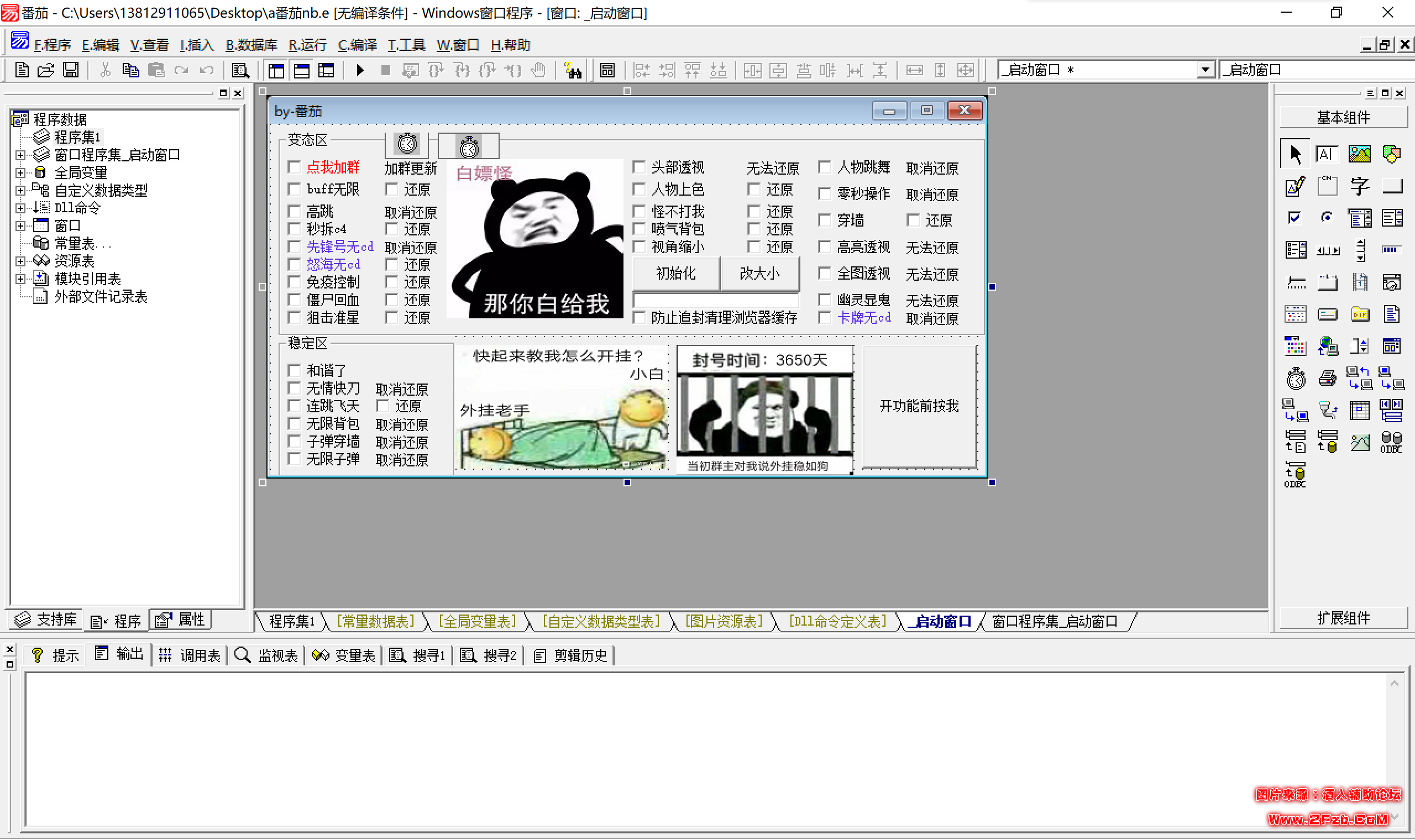The image size is (1415, 840).
Task: Click the Open file folder toolbar icon
Action: 46,70
